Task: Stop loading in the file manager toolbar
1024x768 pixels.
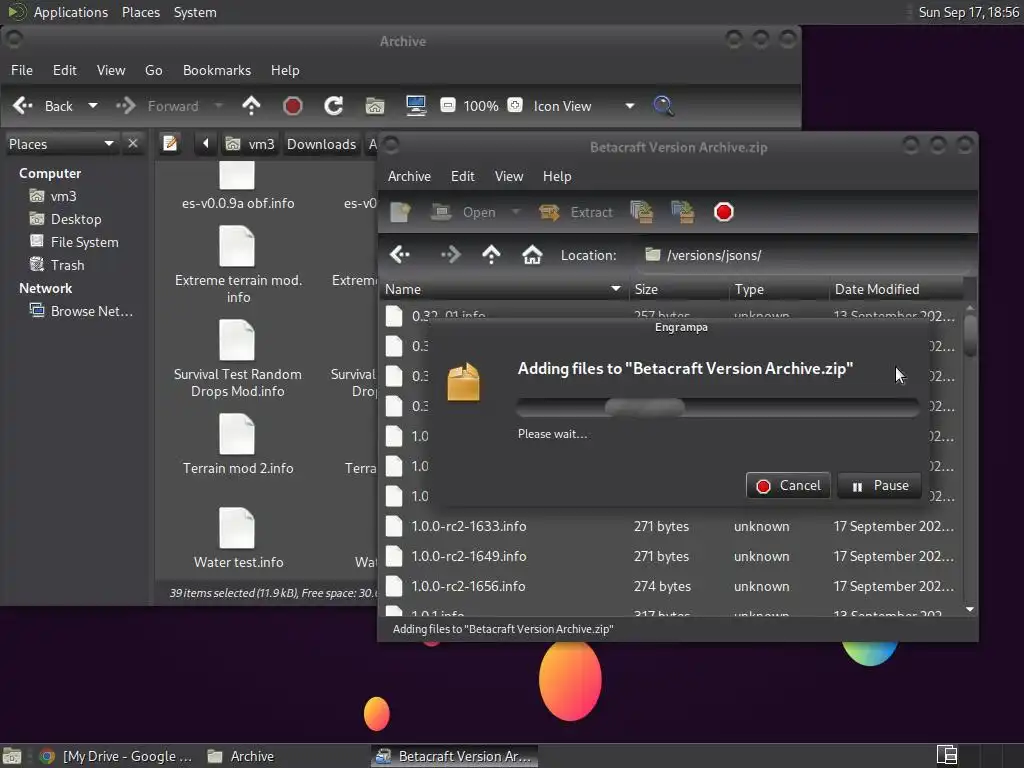Action: coord(293,106)
